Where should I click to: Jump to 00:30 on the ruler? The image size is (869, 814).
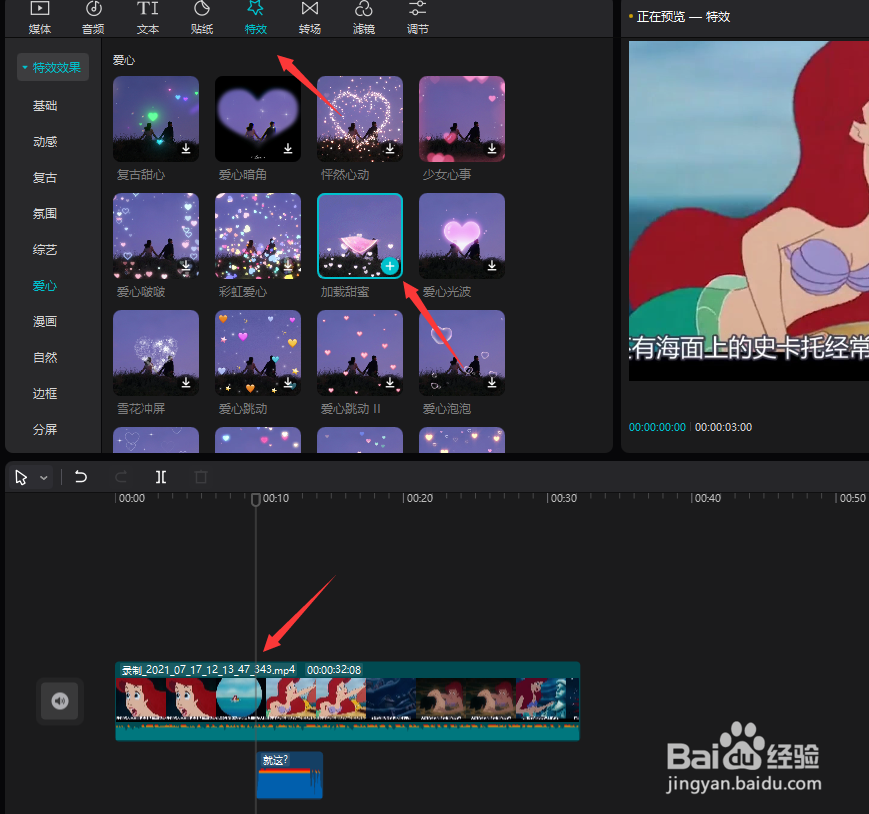[x=564, y=498]
